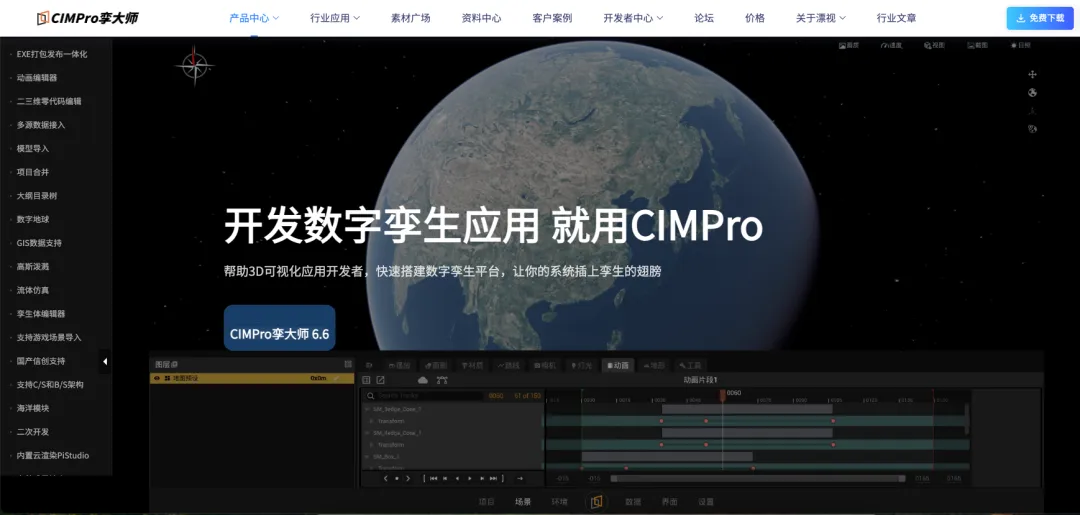This screenshot has height=515, width=1080.
Task: Select the four-arrow move tool
Action: tap(1032, 74)
